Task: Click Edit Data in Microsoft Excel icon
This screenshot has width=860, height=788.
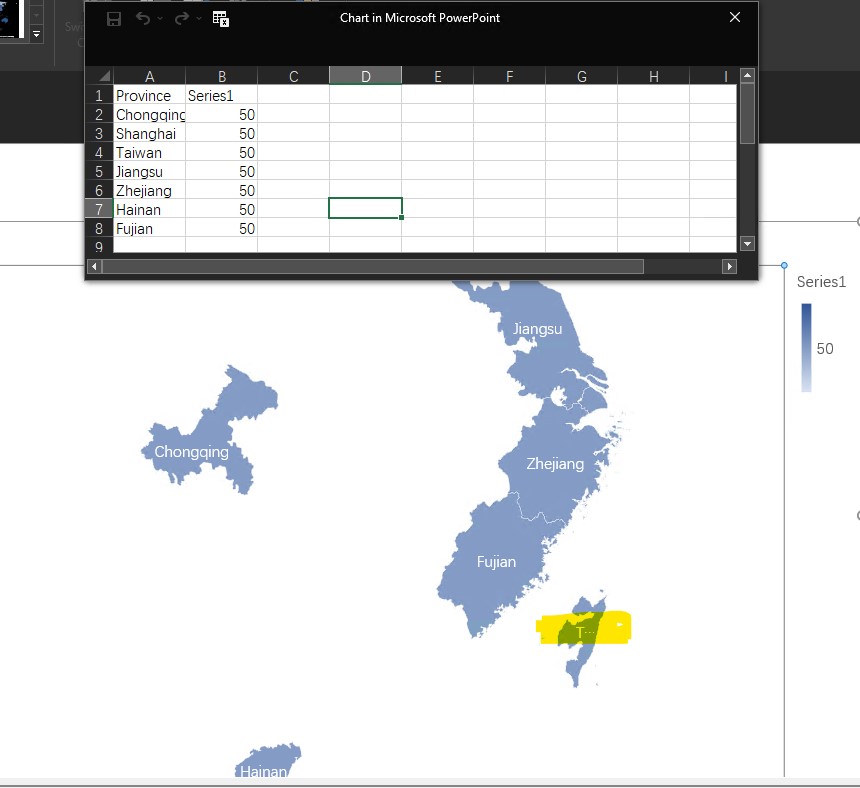Action: (x=220, y=19)
